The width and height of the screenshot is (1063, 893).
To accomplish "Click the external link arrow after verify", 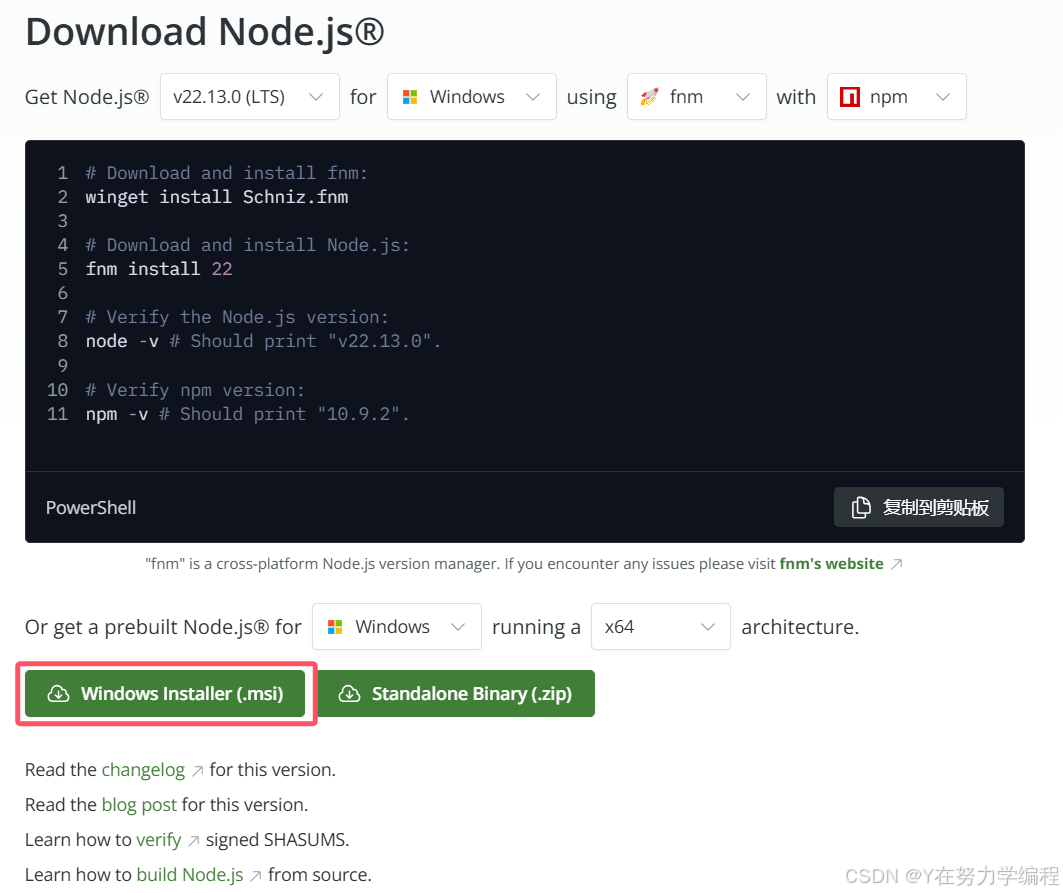I will 193,841.
